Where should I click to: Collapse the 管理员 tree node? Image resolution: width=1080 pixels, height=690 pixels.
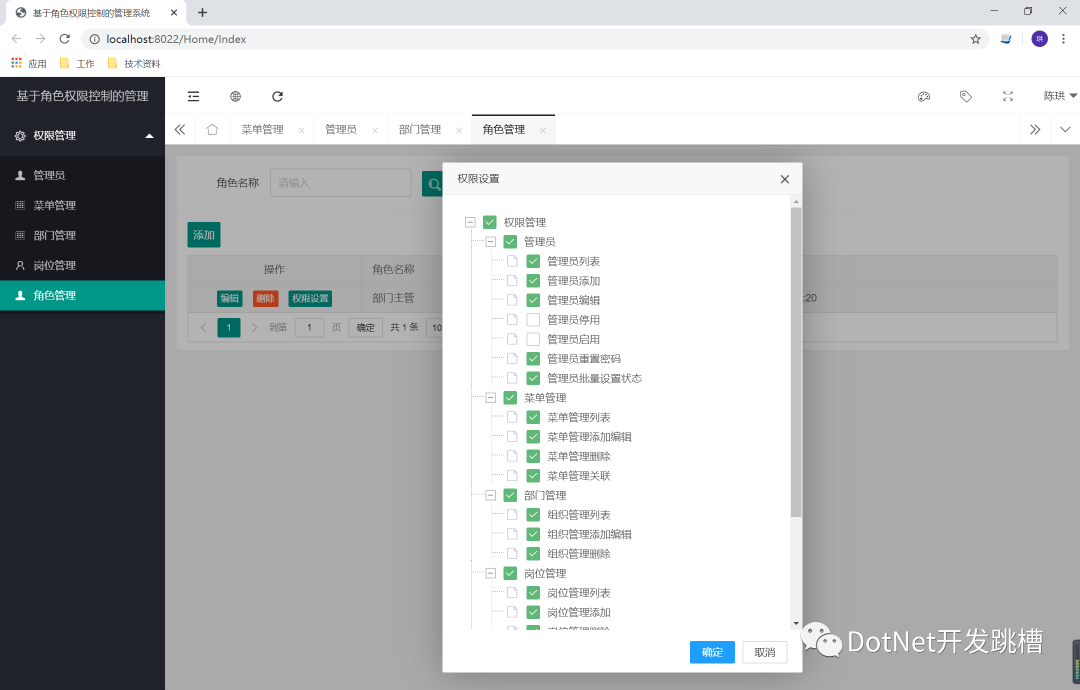coord(491,242)
